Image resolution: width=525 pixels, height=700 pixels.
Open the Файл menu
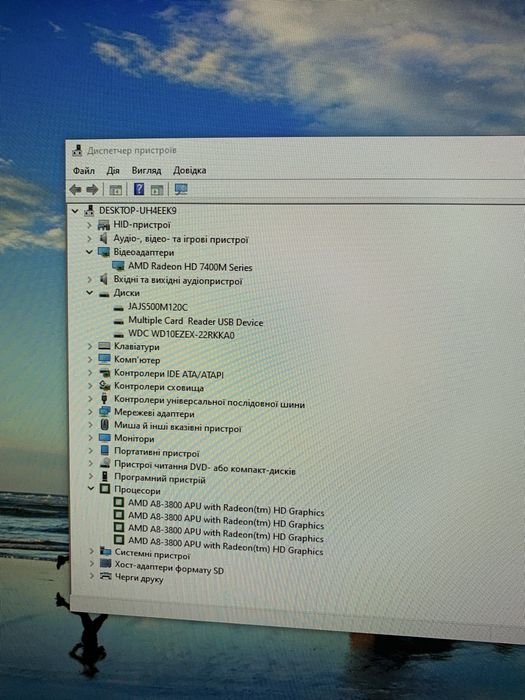pyautogui.click(x=84, y=171)
